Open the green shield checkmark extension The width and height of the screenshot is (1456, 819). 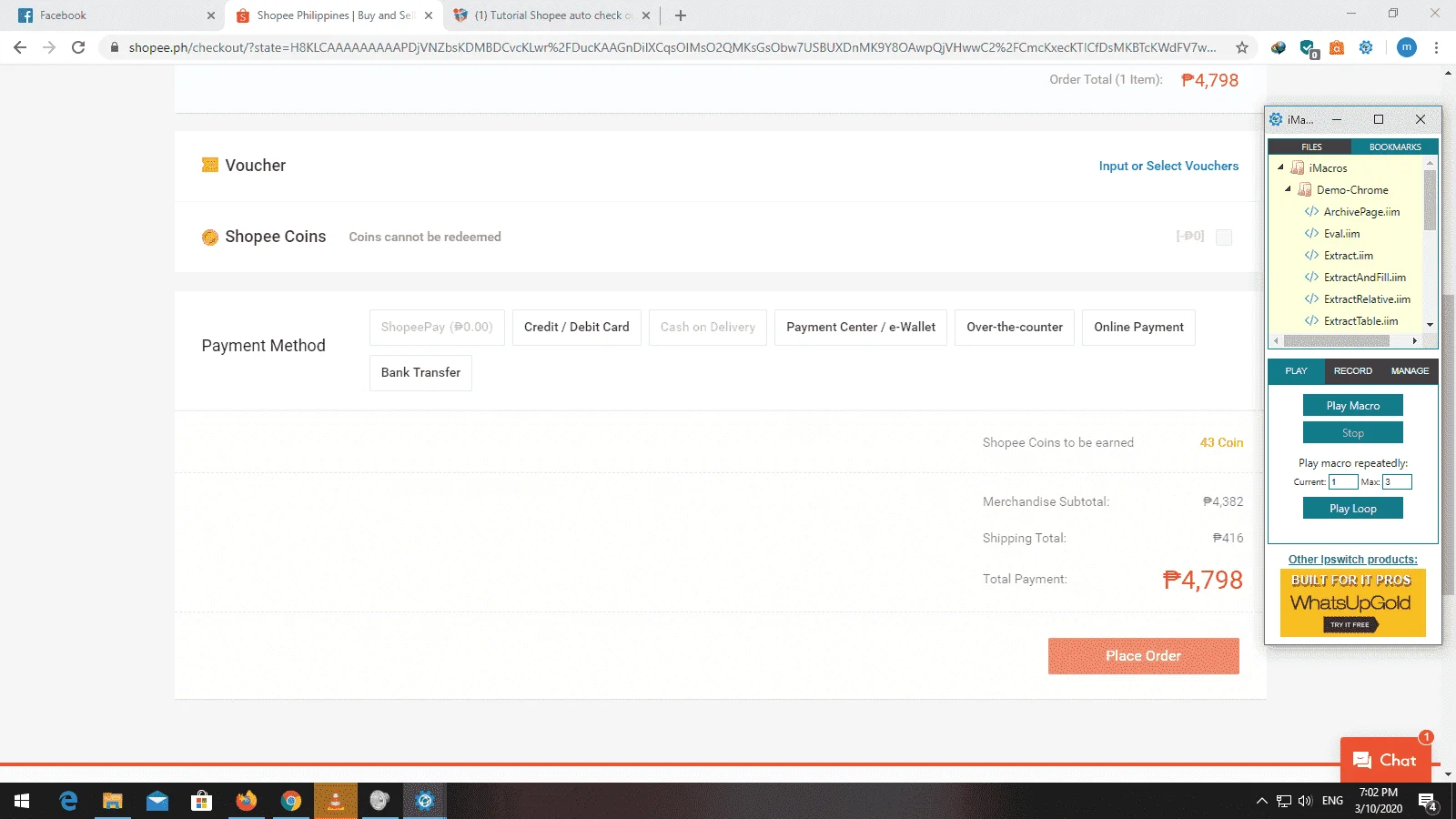pos(1308,47)
